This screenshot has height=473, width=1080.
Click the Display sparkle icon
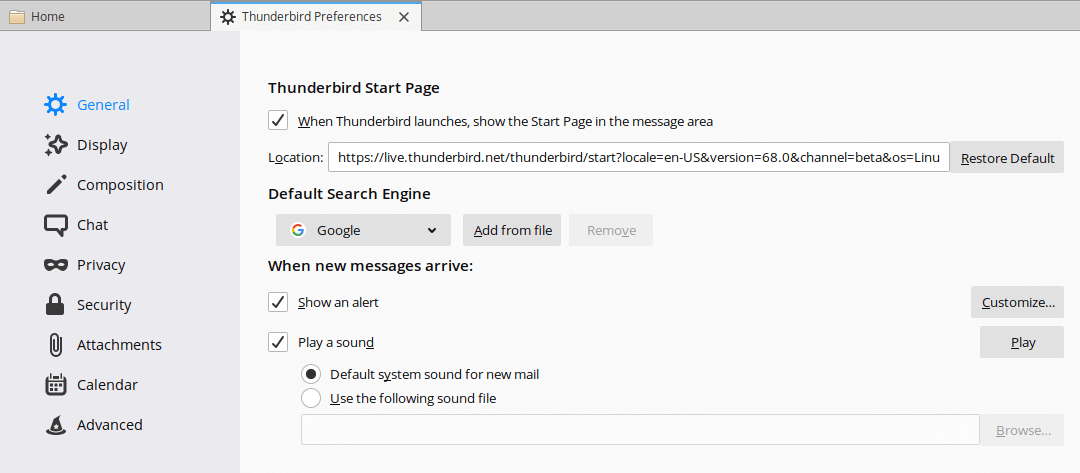[56, 145]
